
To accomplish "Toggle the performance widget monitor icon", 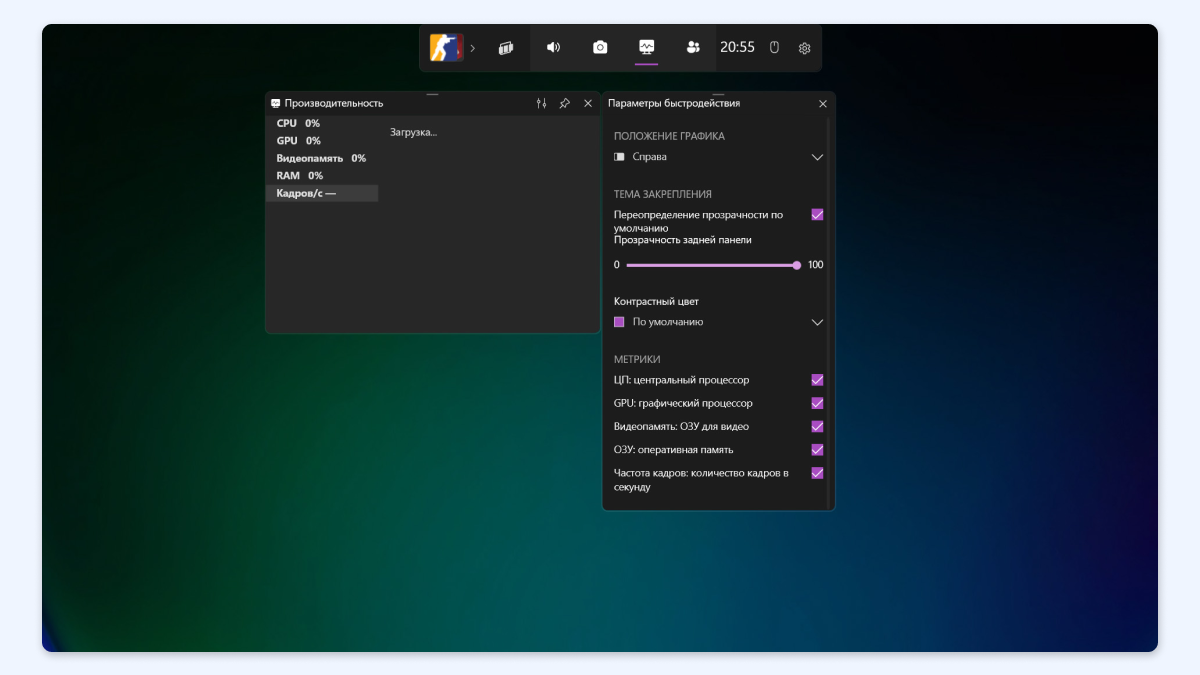I will [646, 47].
